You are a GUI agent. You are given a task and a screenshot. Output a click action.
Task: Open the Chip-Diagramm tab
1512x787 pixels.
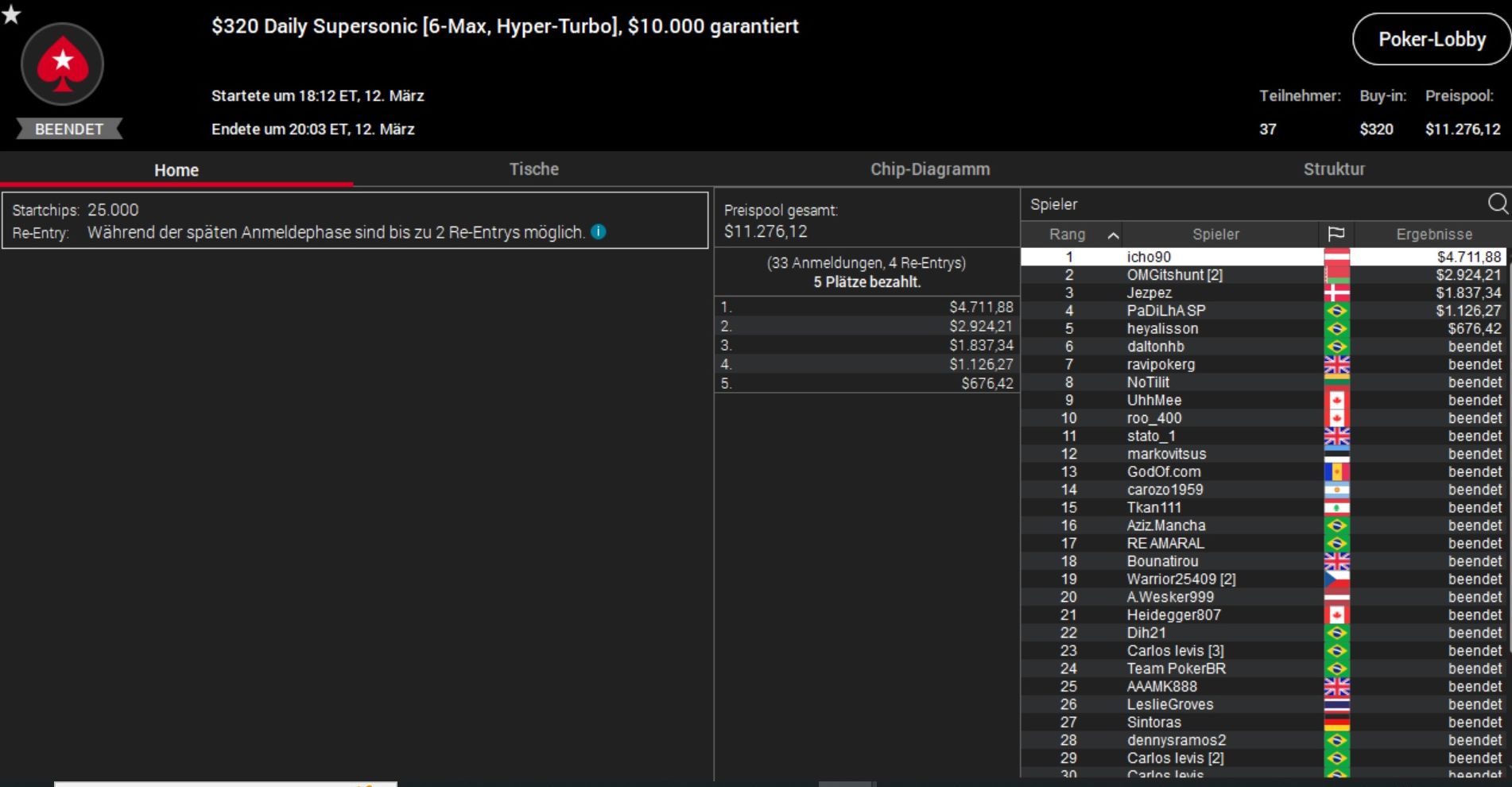coord(930,169)
